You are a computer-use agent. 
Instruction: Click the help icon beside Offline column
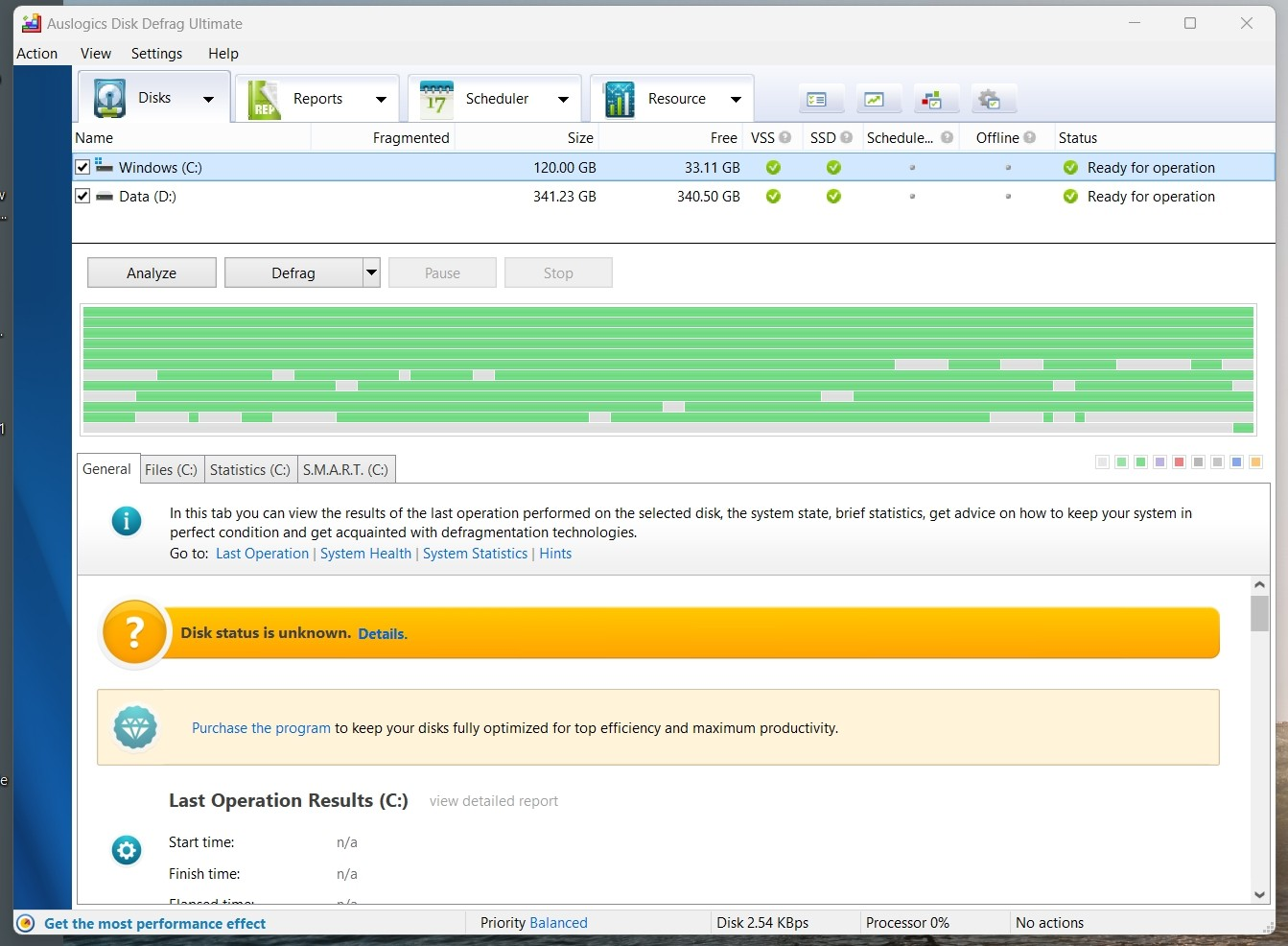[1030, 137]
